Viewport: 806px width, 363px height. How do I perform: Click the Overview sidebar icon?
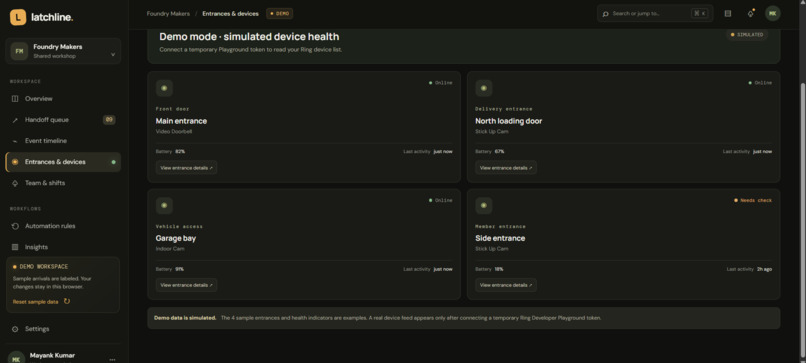[15, 99]
